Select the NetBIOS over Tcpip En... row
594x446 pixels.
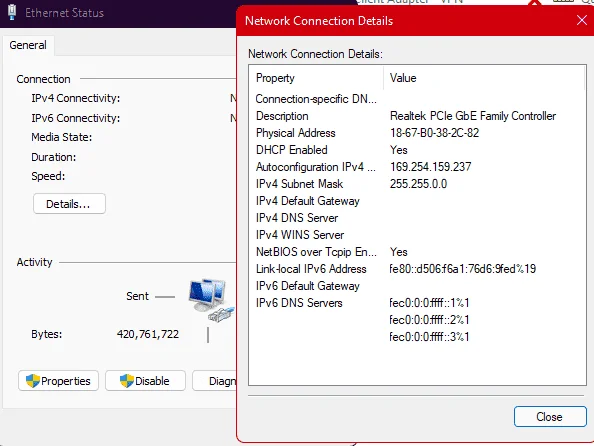click(417, 252)
